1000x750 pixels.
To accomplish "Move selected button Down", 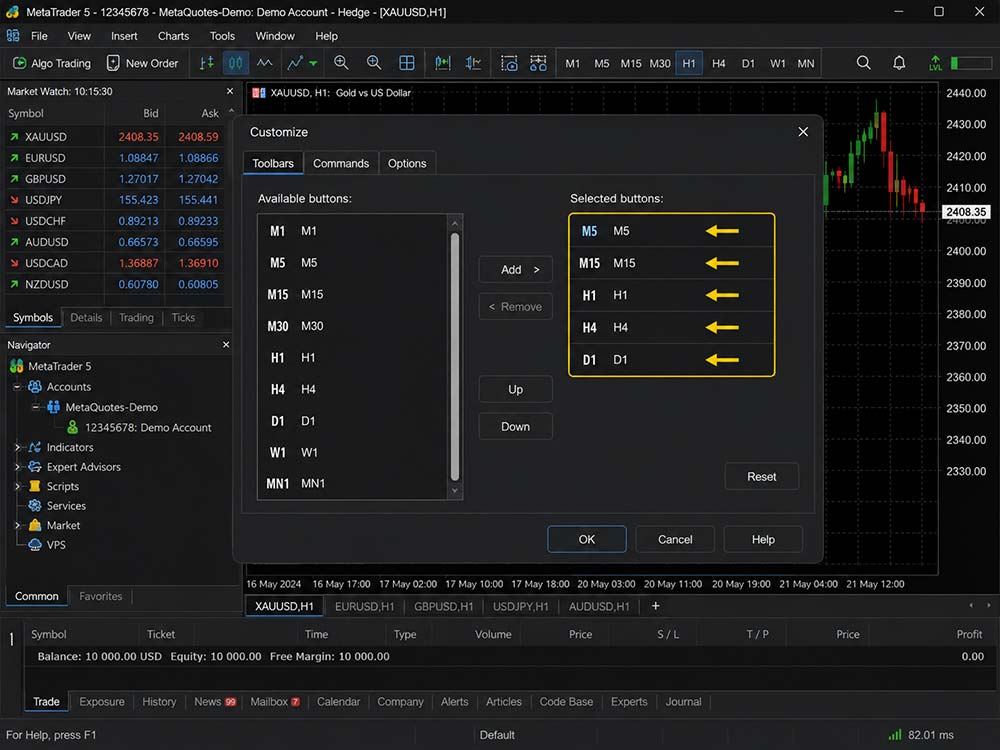I will click(515, 426).
